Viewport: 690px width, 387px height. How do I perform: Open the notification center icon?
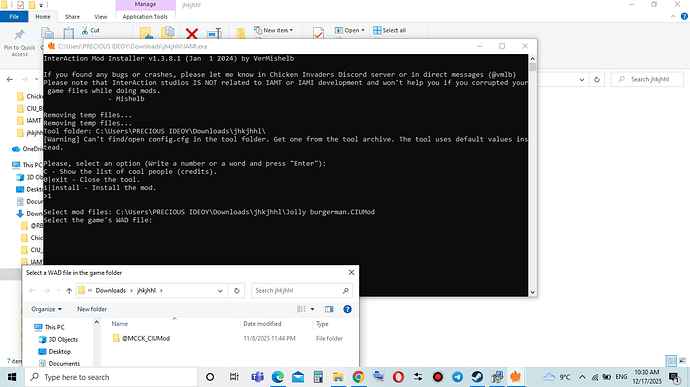(674, 377)
